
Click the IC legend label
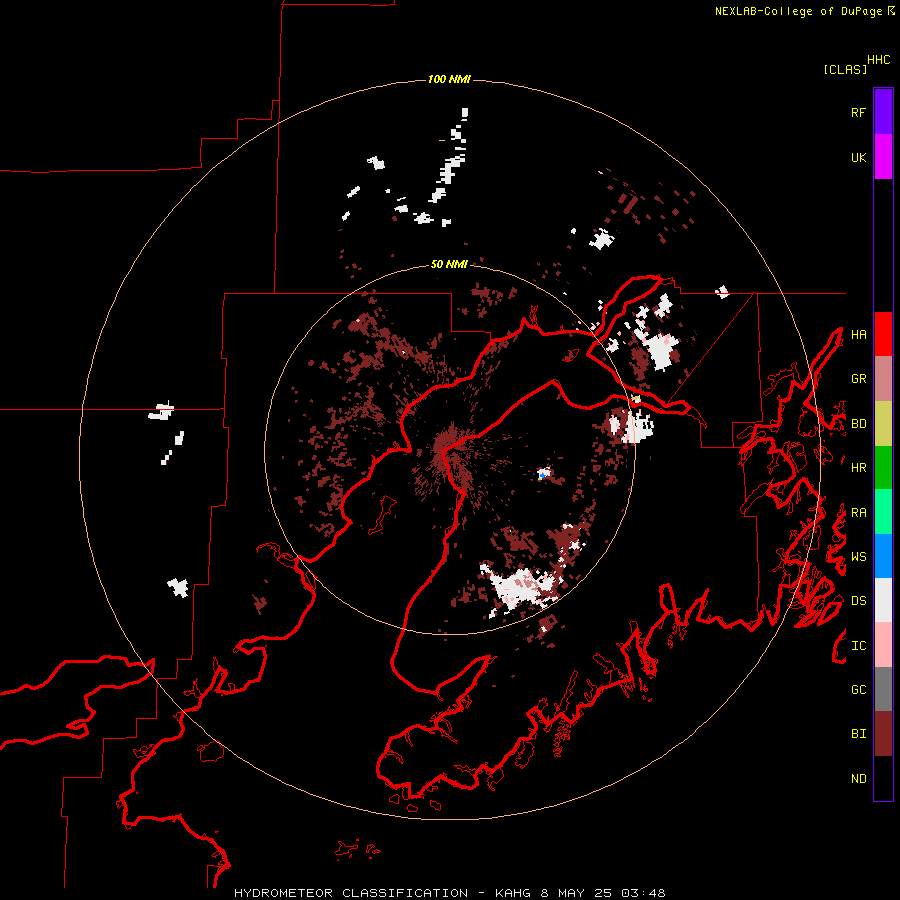858,646
